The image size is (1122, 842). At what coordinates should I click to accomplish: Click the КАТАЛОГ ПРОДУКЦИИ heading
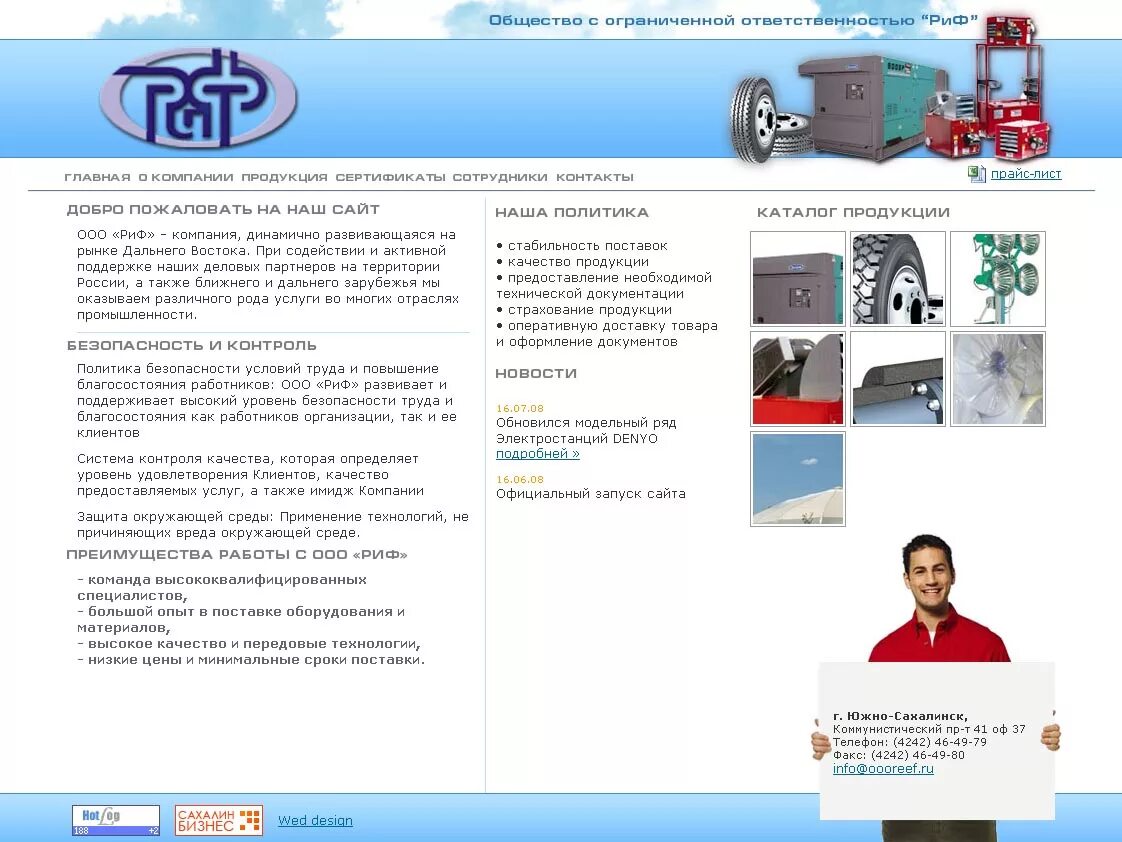tap(853, 212)
